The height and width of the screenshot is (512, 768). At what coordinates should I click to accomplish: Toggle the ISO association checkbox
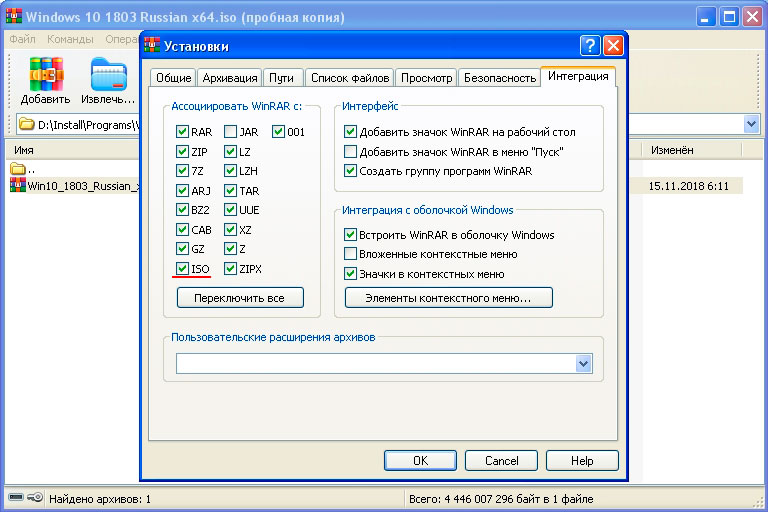tap(182, 268)
